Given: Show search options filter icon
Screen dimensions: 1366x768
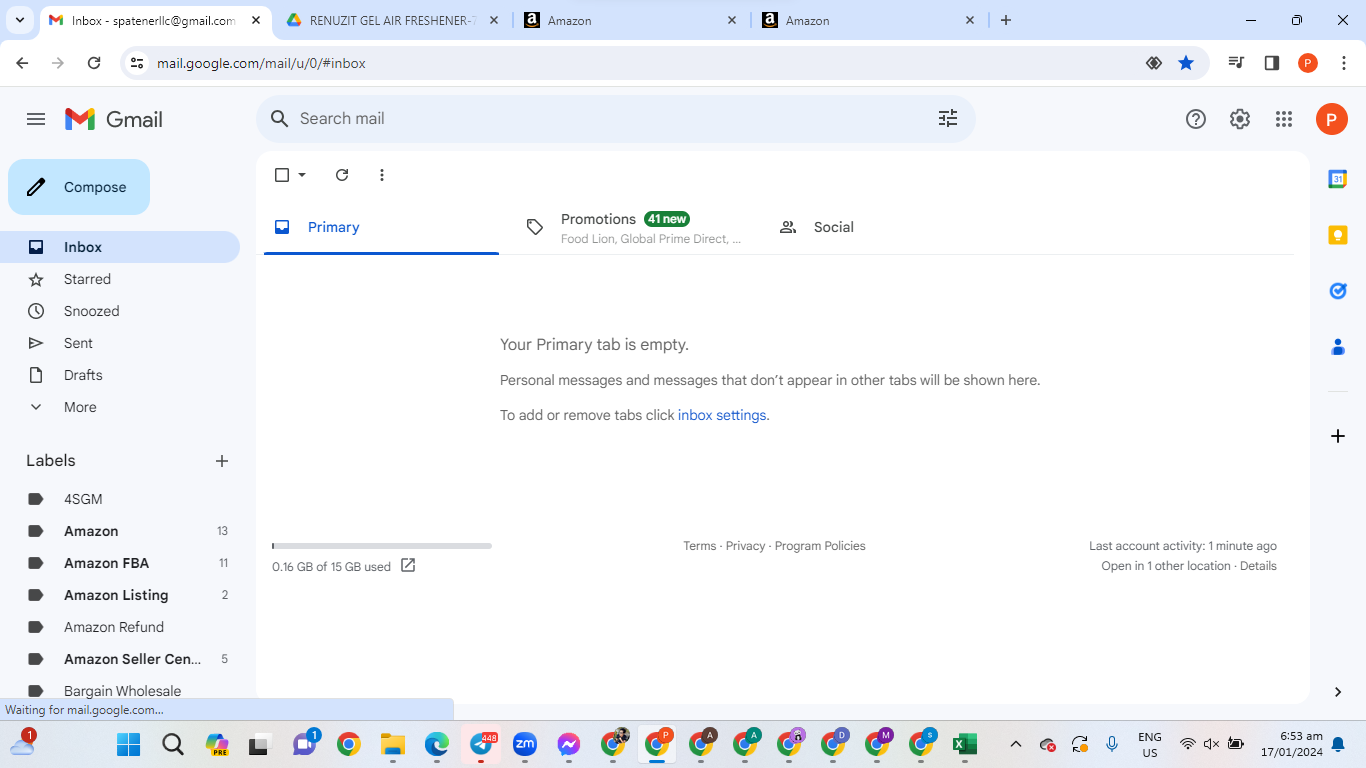Looking at the screenshot, I should (948, 118).
